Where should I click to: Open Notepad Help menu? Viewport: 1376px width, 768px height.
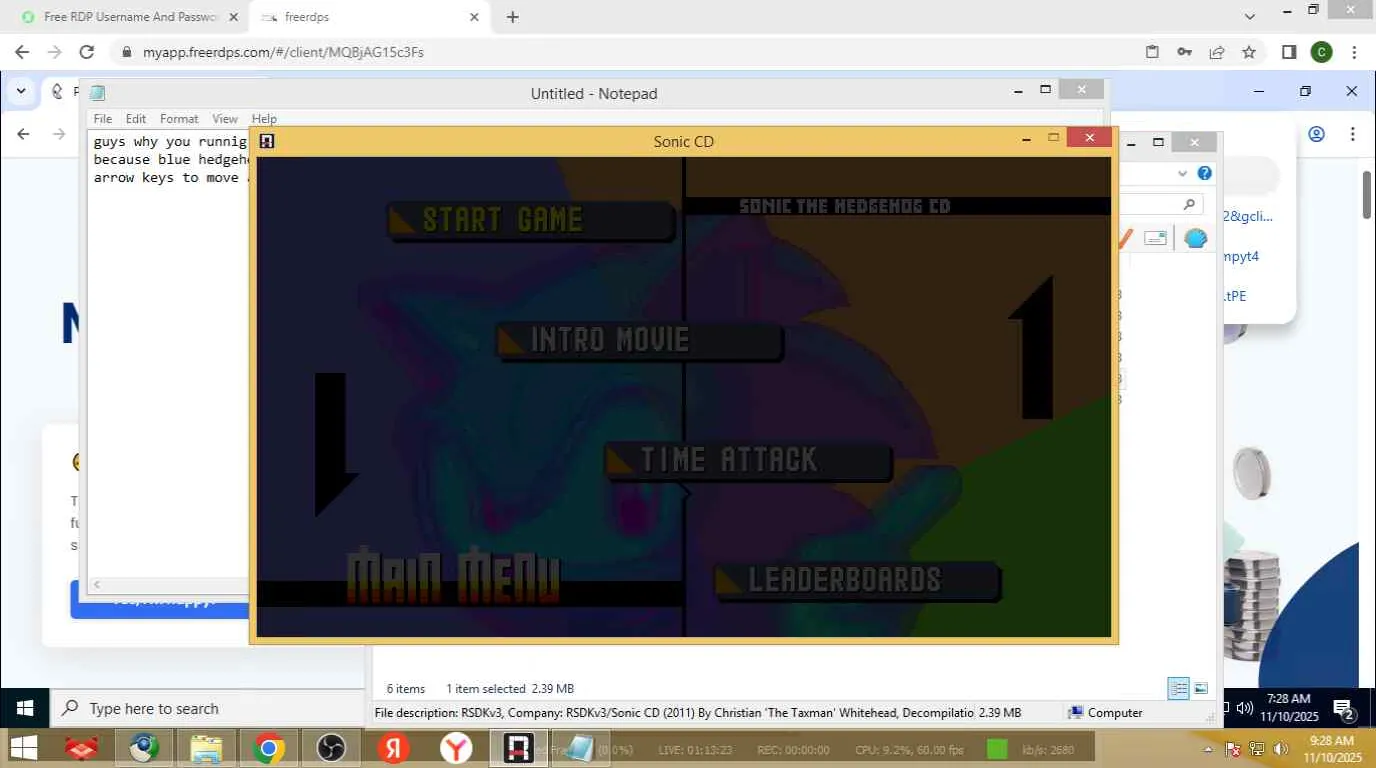tap(264, 118)
